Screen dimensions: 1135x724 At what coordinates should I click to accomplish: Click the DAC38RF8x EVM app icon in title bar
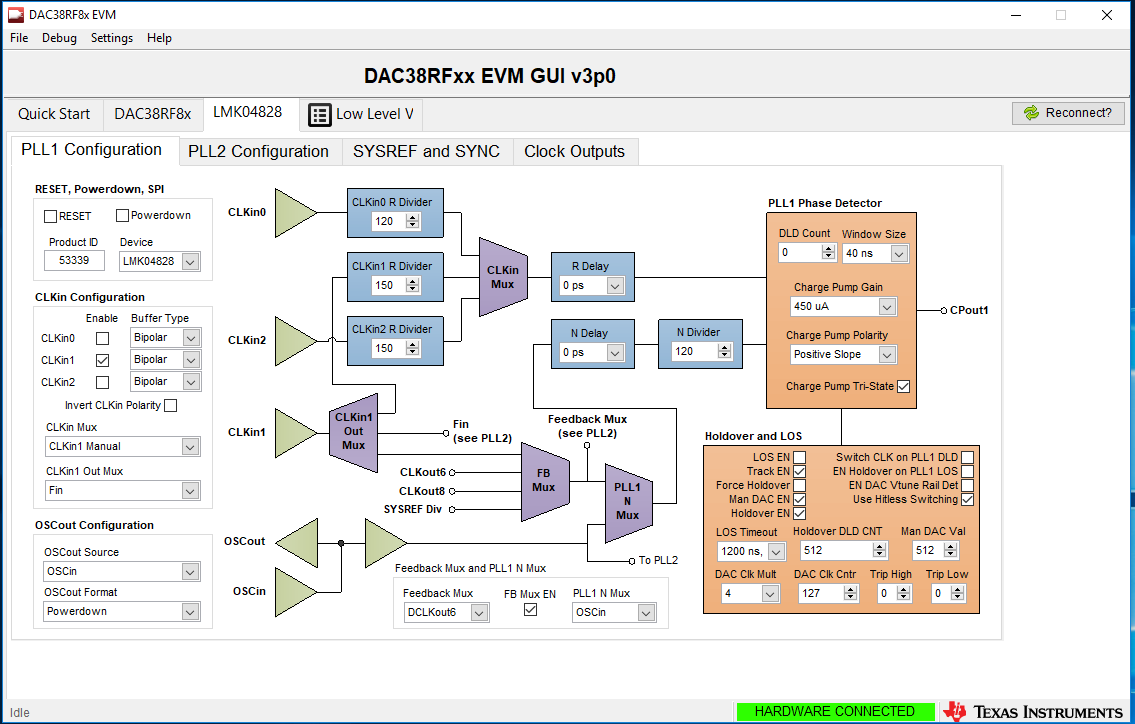(x=16, y=14)
